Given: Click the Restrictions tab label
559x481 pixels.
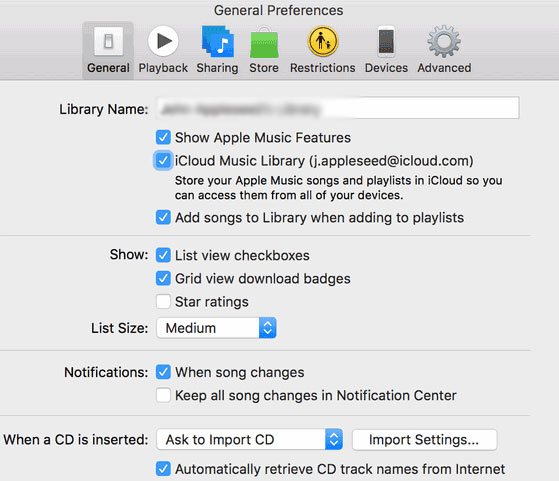Looking at the screenshot, I should coord(323,68).
